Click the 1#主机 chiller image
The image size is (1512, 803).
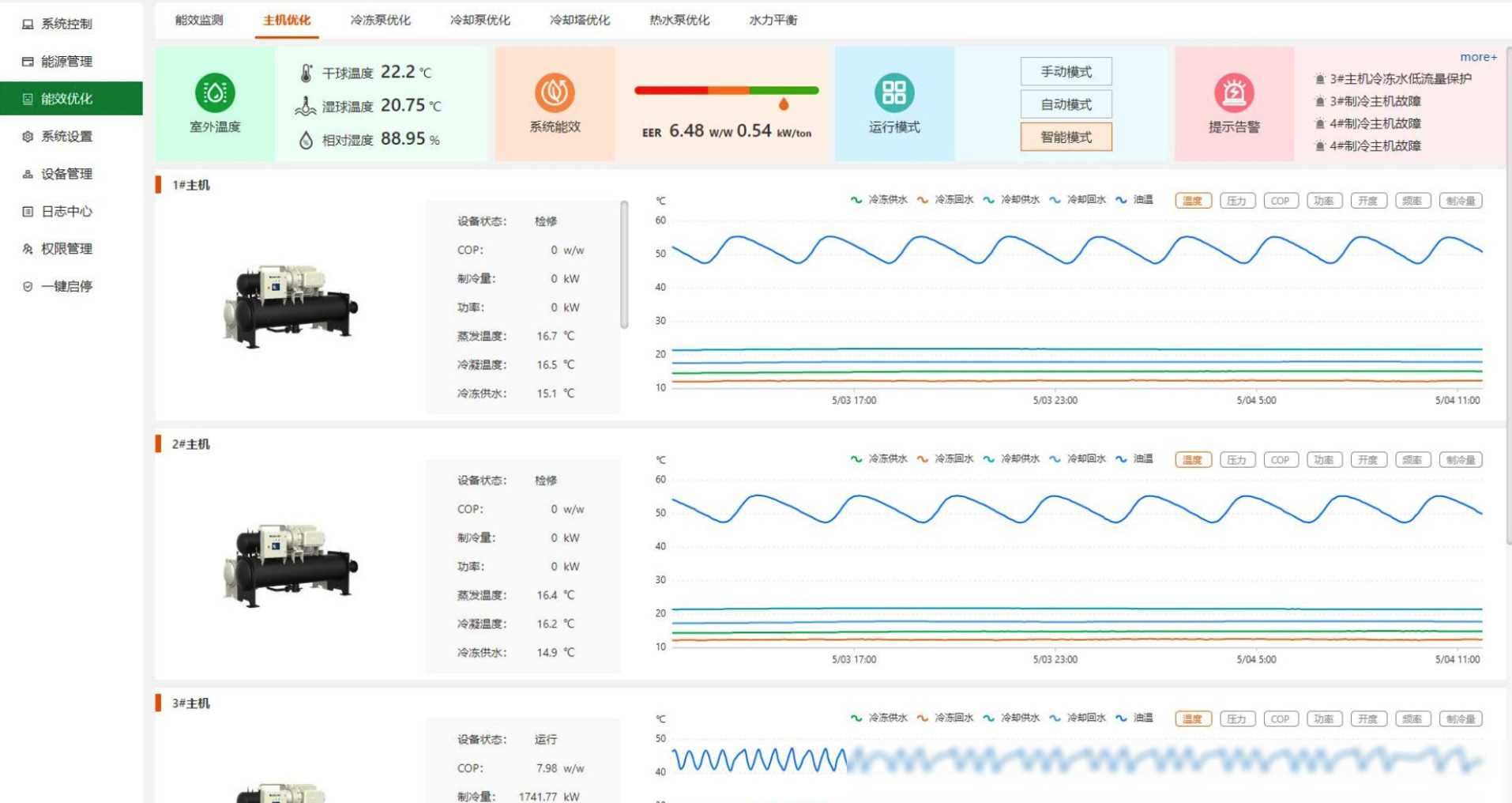[290, 307]
